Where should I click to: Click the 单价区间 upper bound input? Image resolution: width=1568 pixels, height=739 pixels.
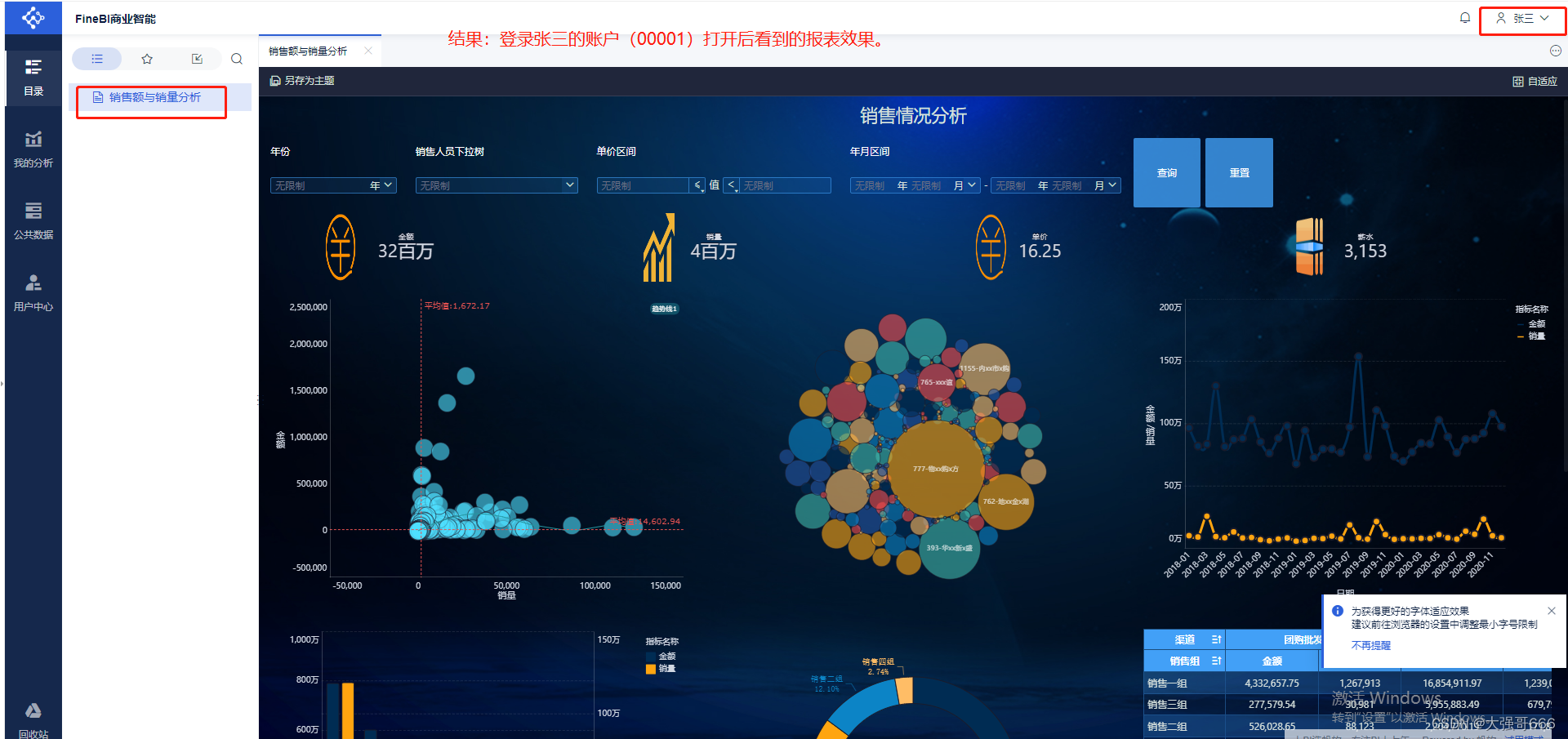point(785,185)
